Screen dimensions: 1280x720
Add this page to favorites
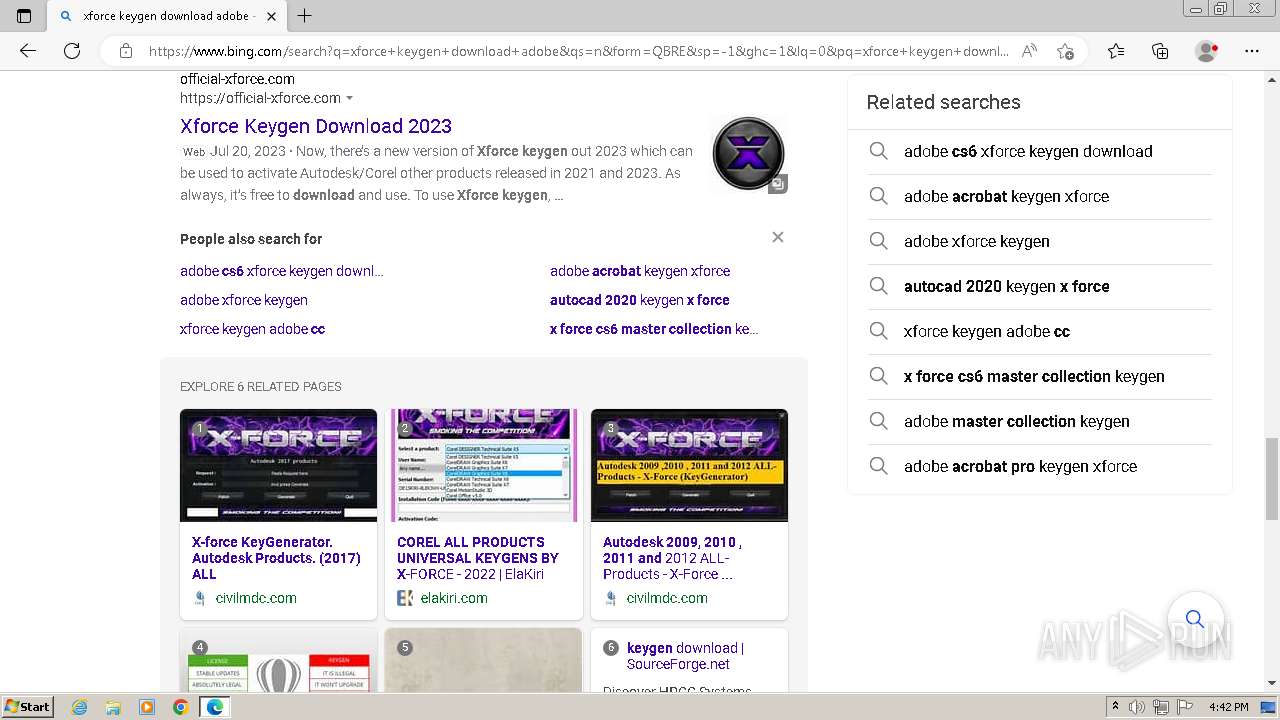(1065, 51)
